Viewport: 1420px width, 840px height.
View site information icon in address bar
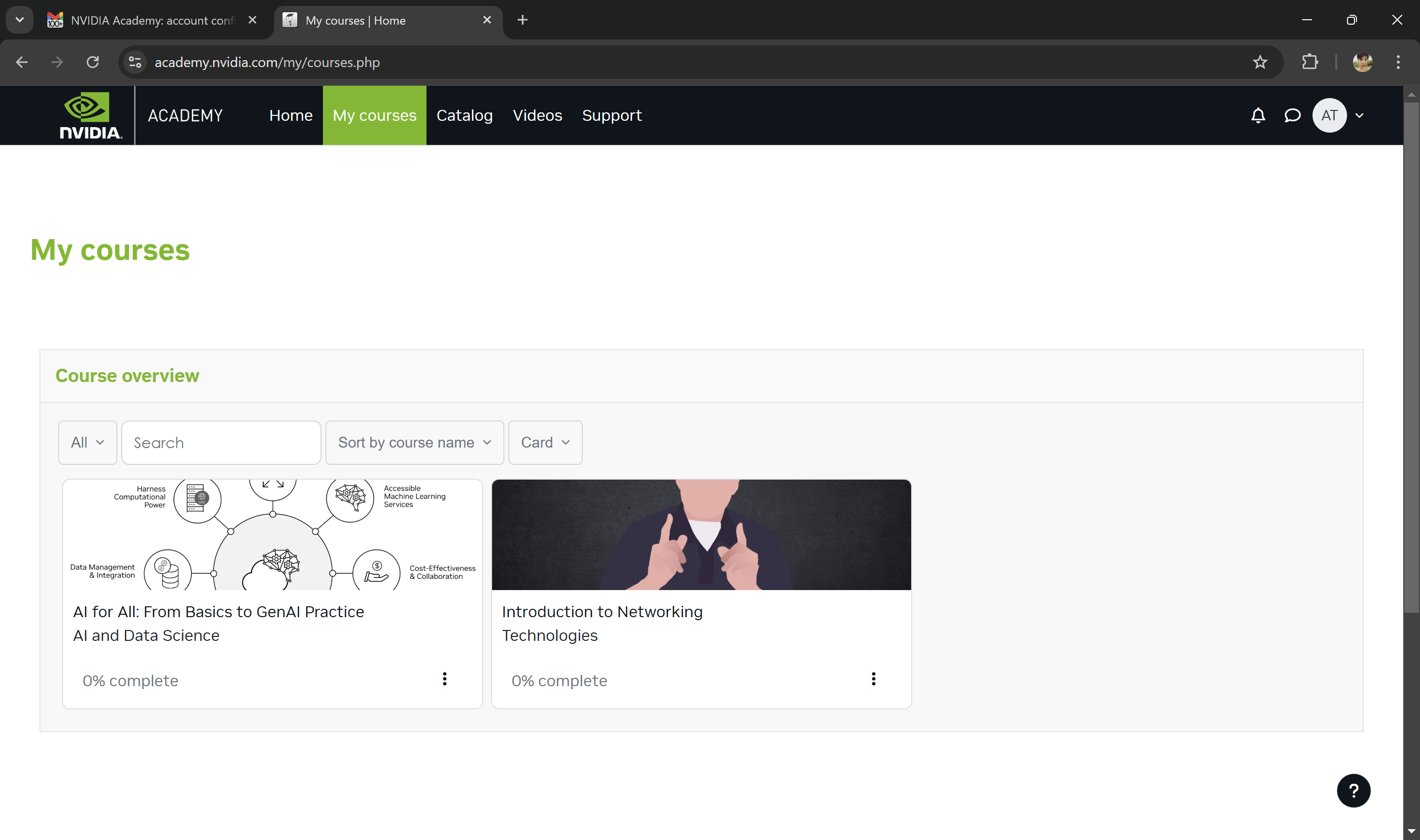[x=135, y=62]
